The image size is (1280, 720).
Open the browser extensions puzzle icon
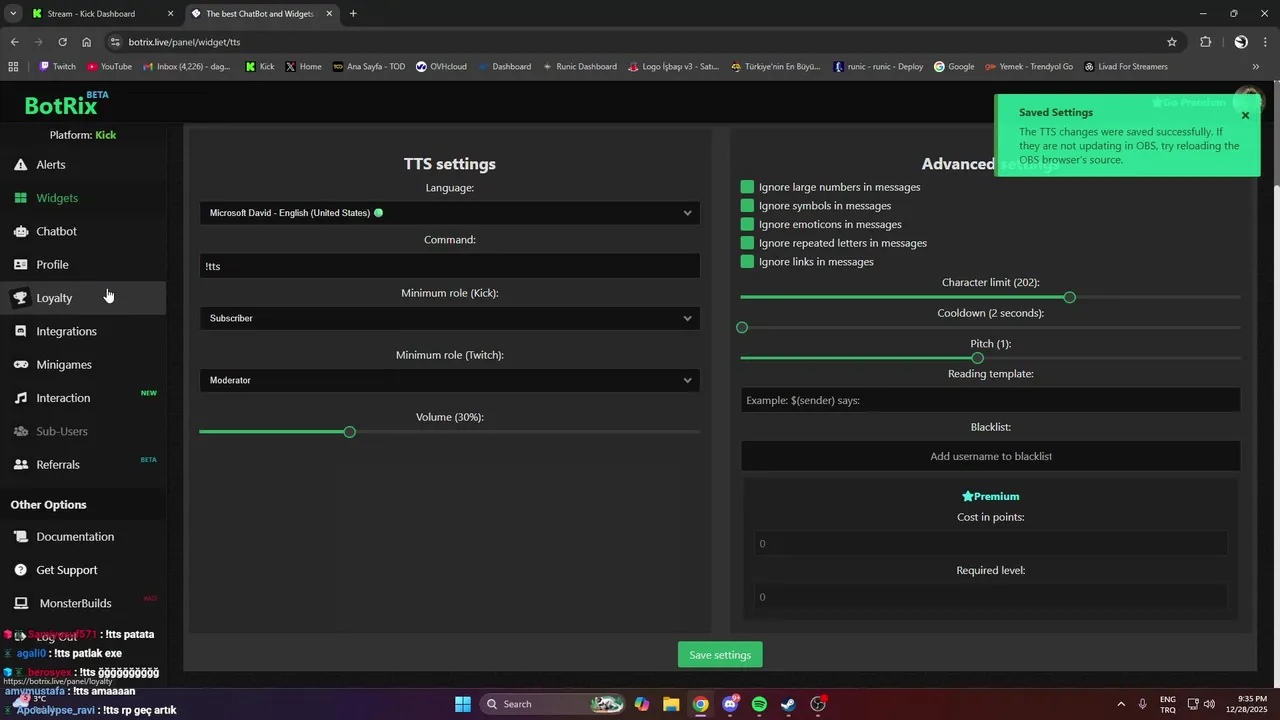coord(1205,42)
